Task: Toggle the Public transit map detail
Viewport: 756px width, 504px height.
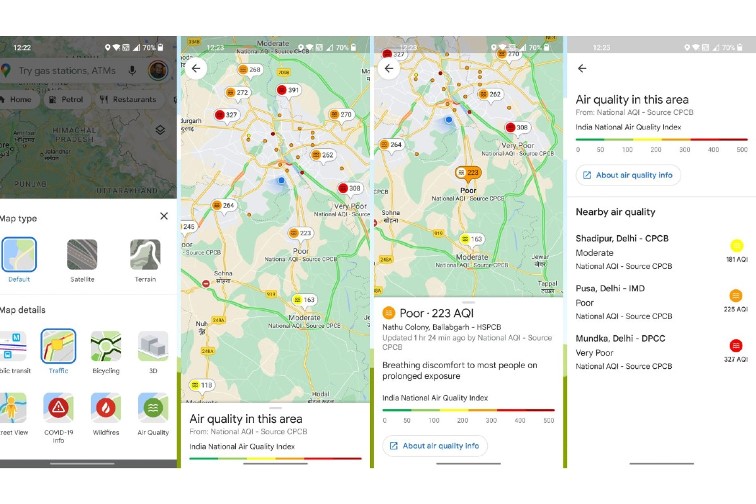Action: (x=14, y=352)
